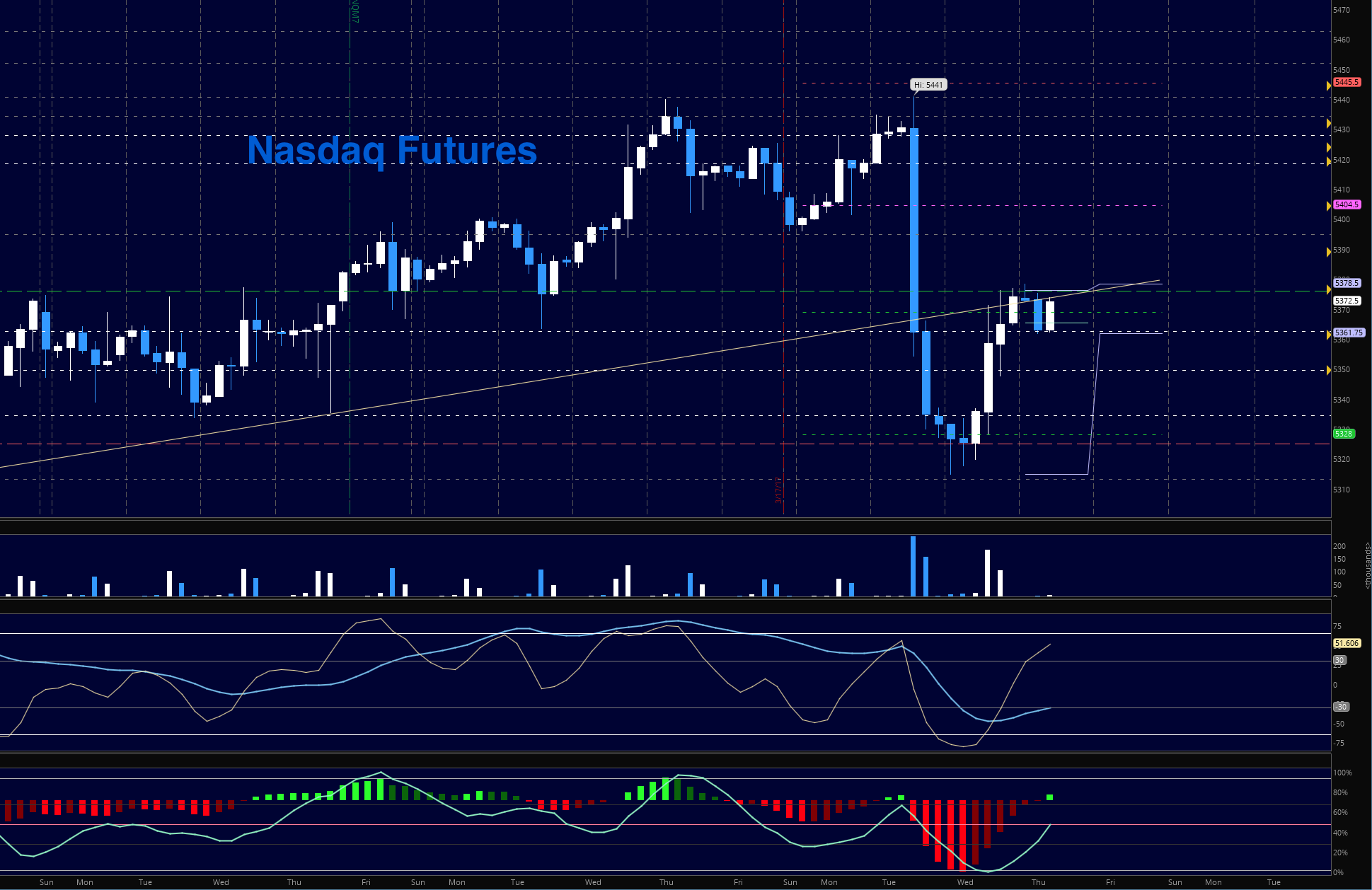Select the white 5372.5 last price tag
The width and height of the screenshot is (1372, 890).
[1346, 301]
